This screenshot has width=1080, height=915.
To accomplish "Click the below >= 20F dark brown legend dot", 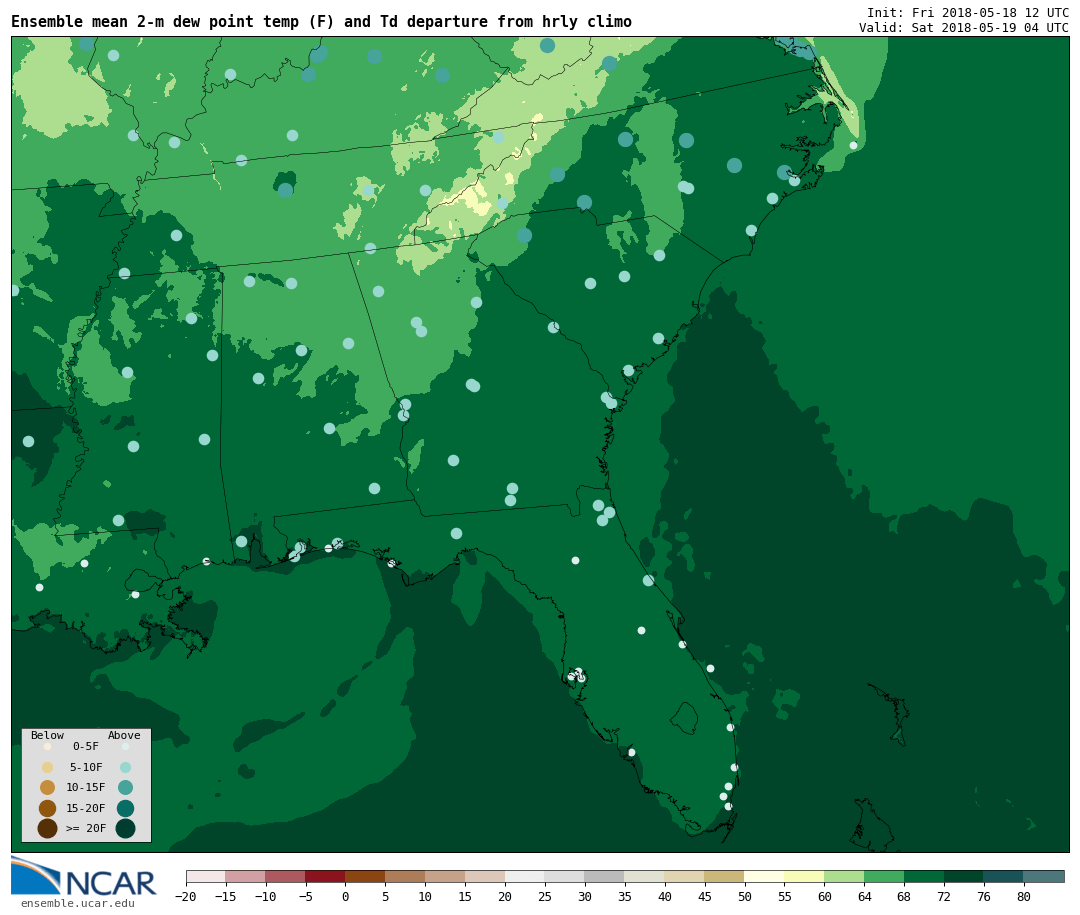I will (x=48, y=828).
